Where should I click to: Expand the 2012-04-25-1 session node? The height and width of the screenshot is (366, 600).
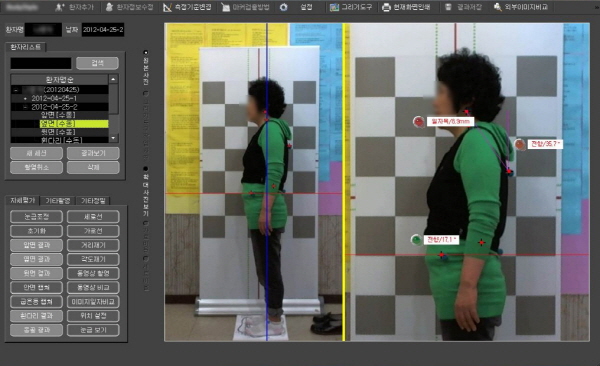26,99
